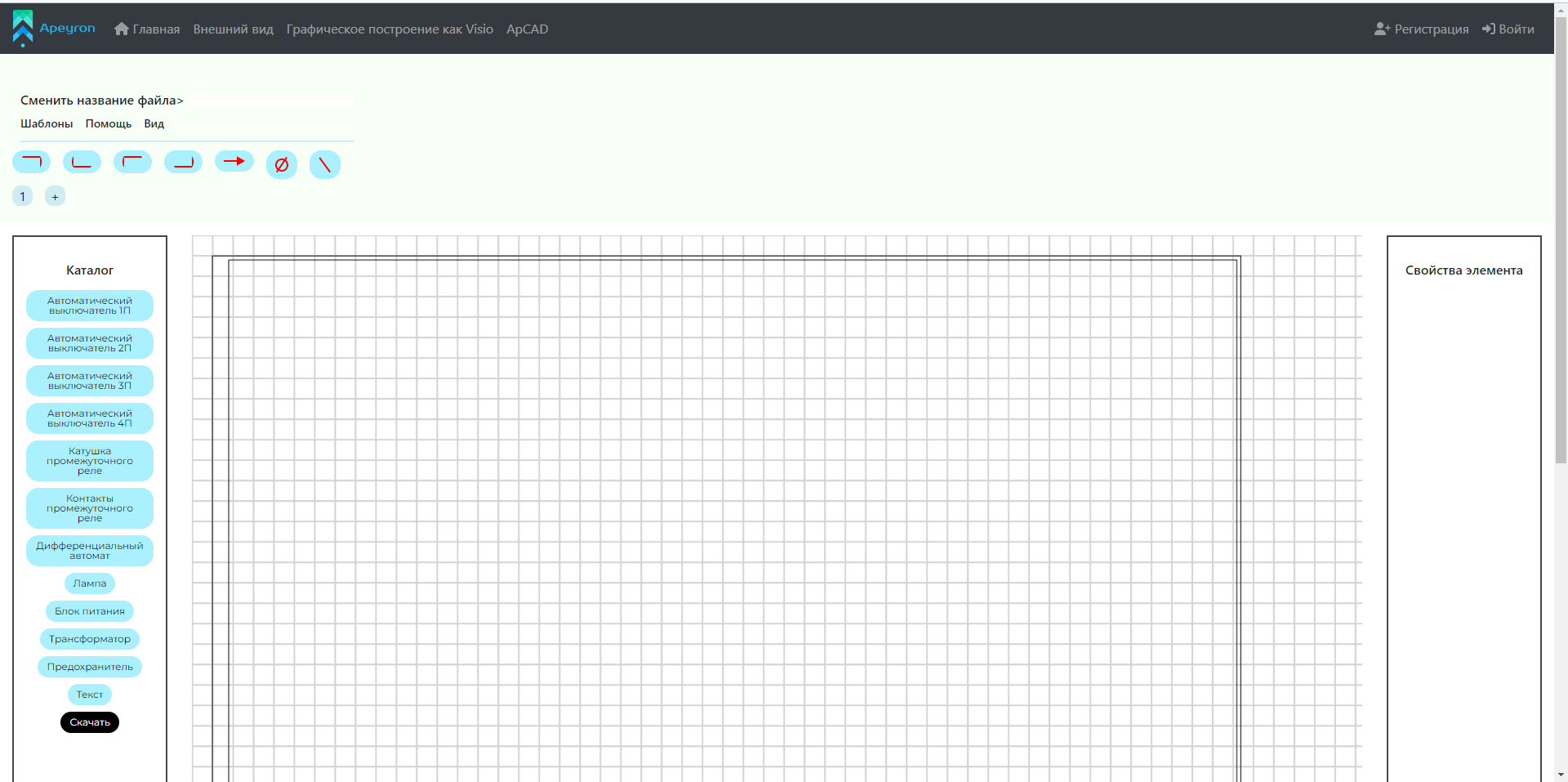
Task: Add Автоматический выключатель 1П element
Action: tap(90, 306)
